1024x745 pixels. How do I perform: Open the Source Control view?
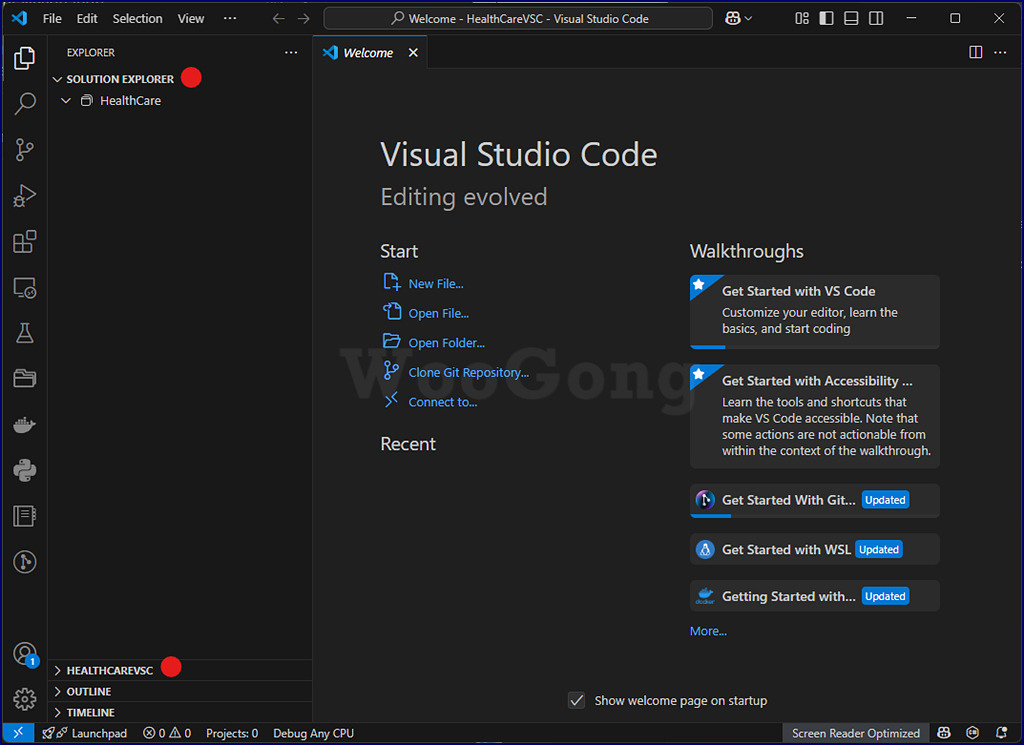pos(25,150)
